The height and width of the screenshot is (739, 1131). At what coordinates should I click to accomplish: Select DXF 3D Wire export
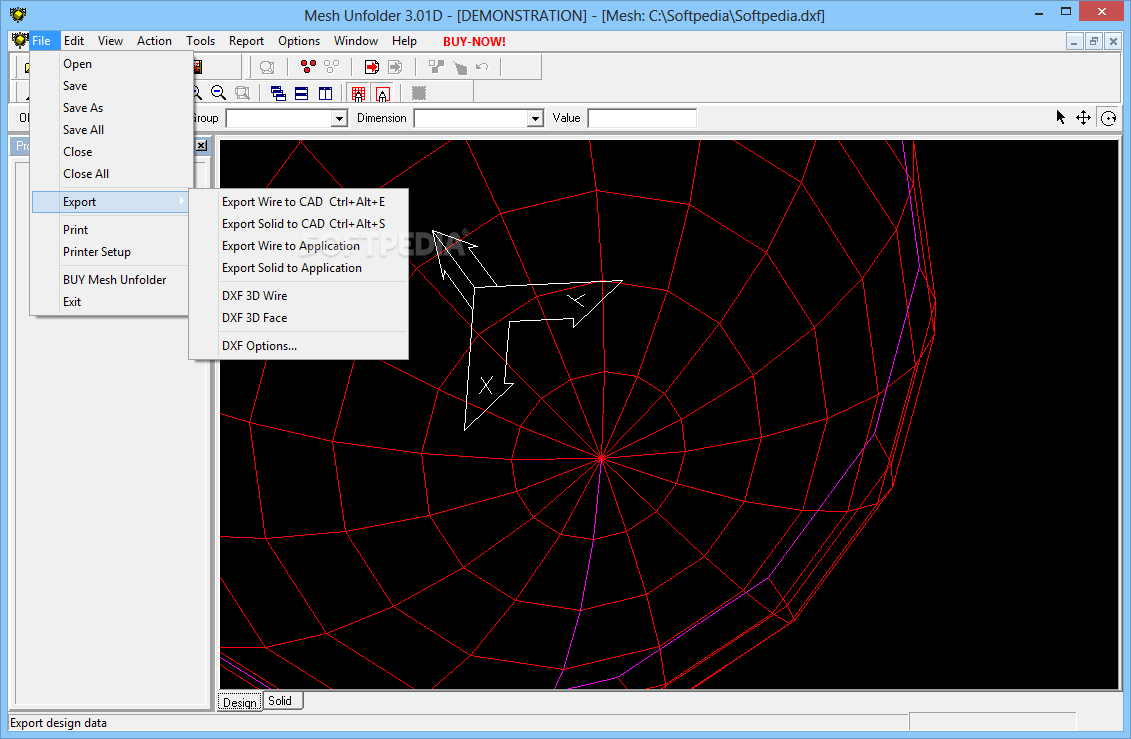pyautogui.click(x=299, y=296)
